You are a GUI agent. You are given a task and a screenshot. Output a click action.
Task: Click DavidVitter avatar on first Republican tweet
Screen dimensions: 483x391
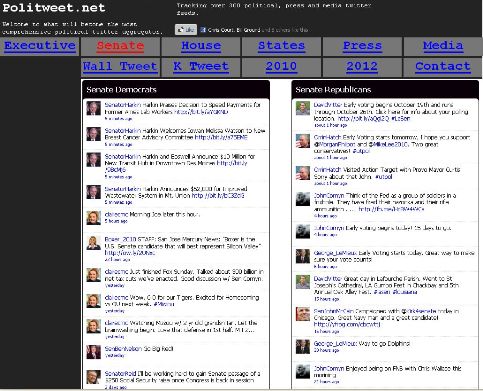(x=303, y=108)
